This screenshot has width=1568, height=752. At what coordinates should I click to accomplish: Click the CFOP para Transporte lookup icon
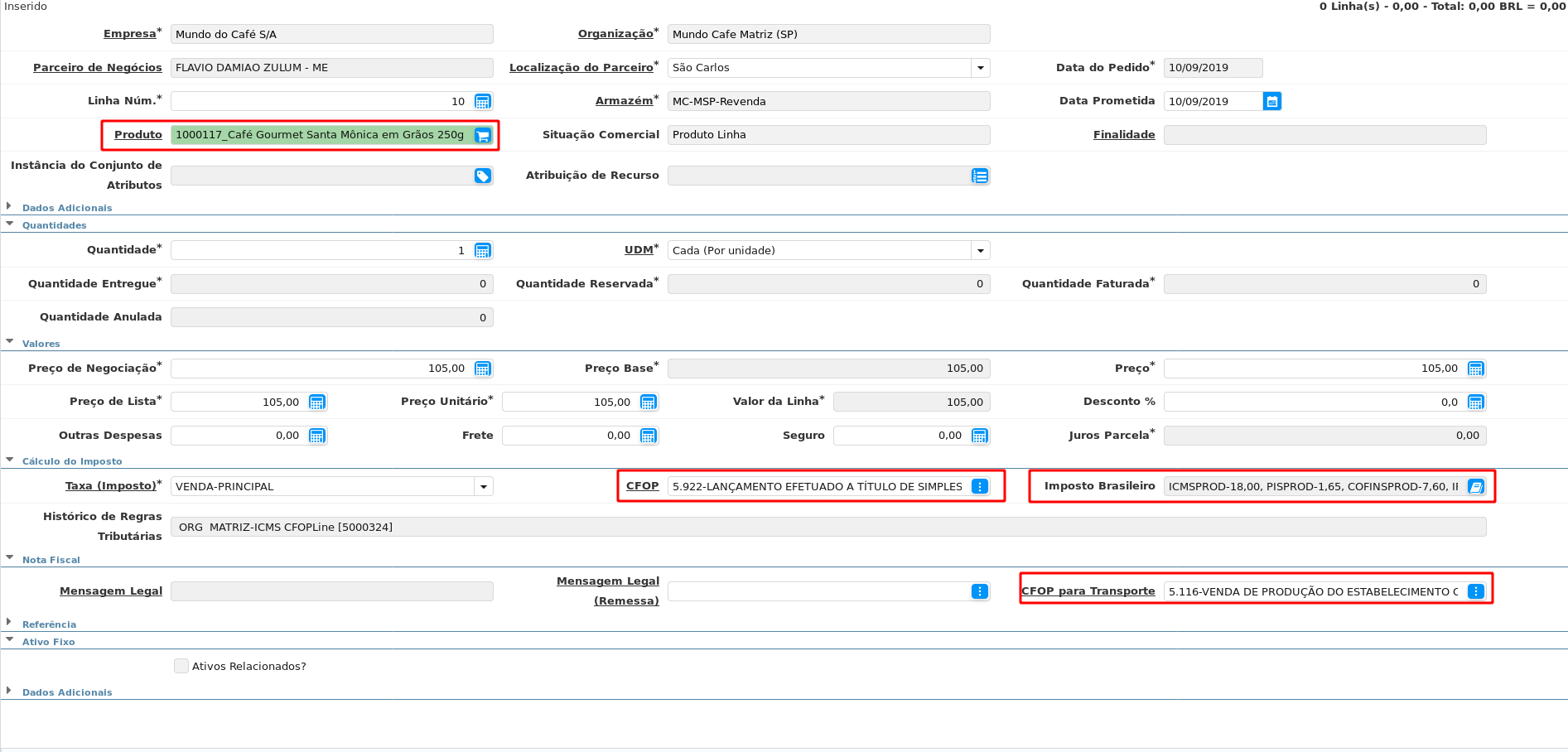pos(1476,591)
